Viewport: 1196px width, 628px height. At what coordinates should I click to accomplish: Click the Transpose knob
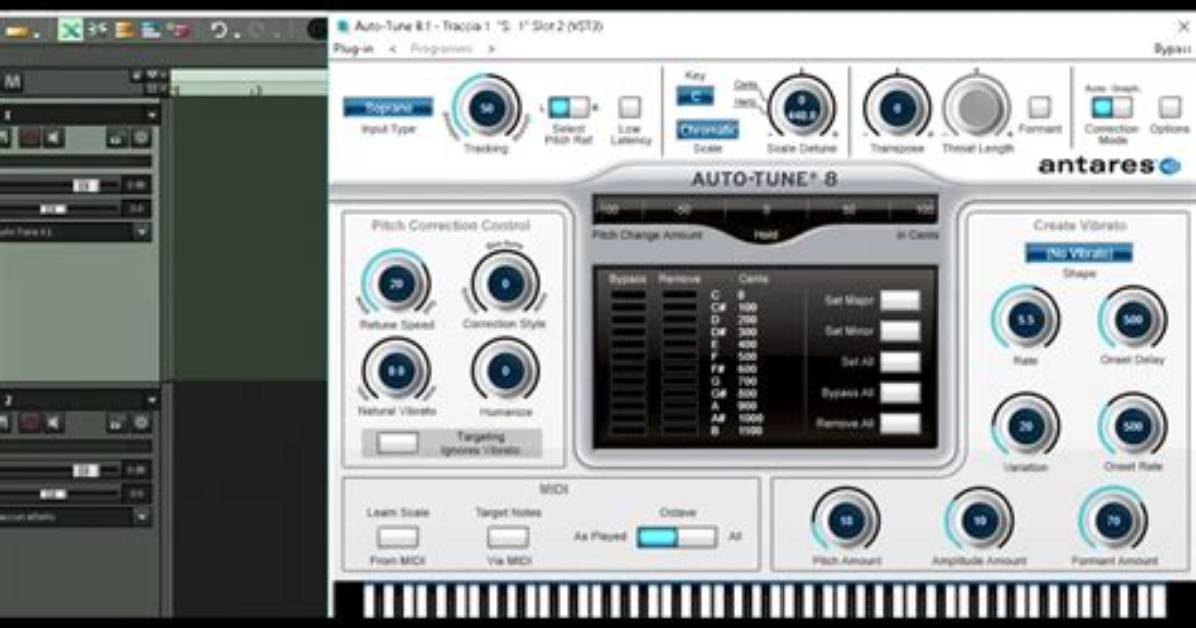point(897,108)
